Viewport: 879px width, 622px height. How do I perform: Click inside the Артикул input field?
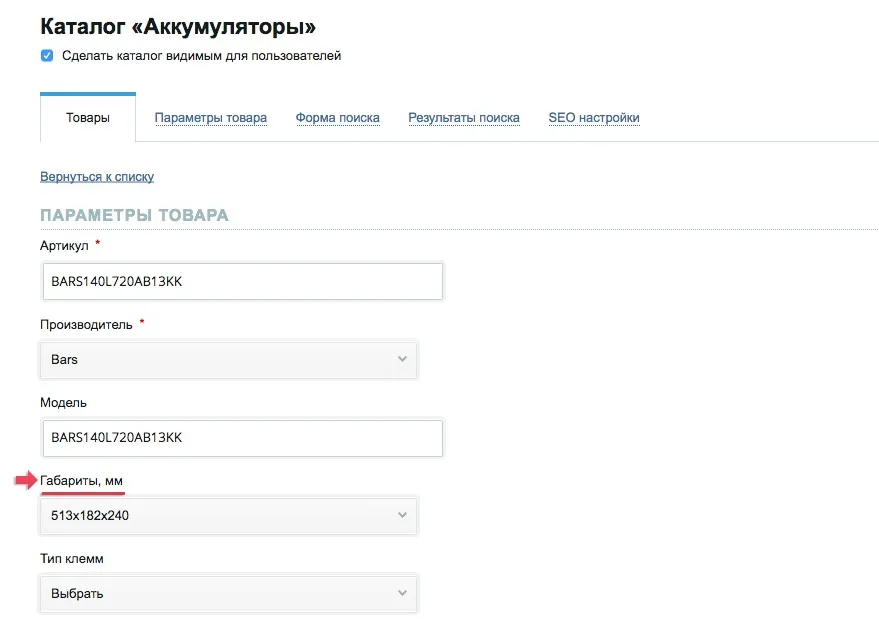pos(240,281)
